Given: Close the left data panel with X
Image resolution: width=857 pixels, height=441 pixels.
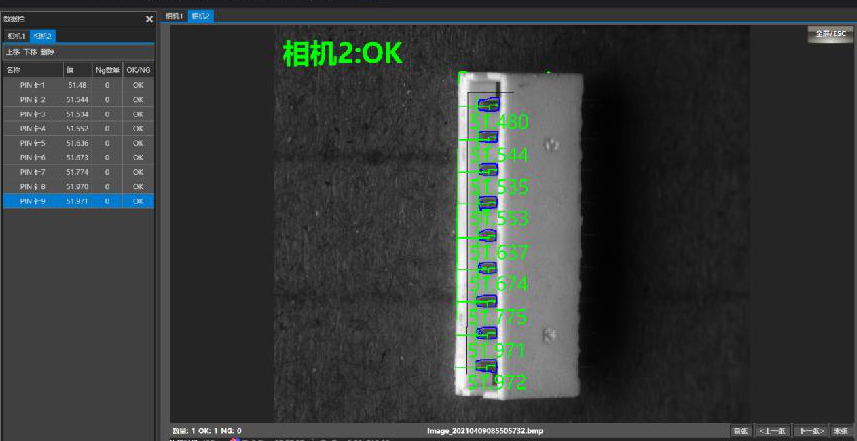Looking at the screenshot, I should [x=149, y=19].
